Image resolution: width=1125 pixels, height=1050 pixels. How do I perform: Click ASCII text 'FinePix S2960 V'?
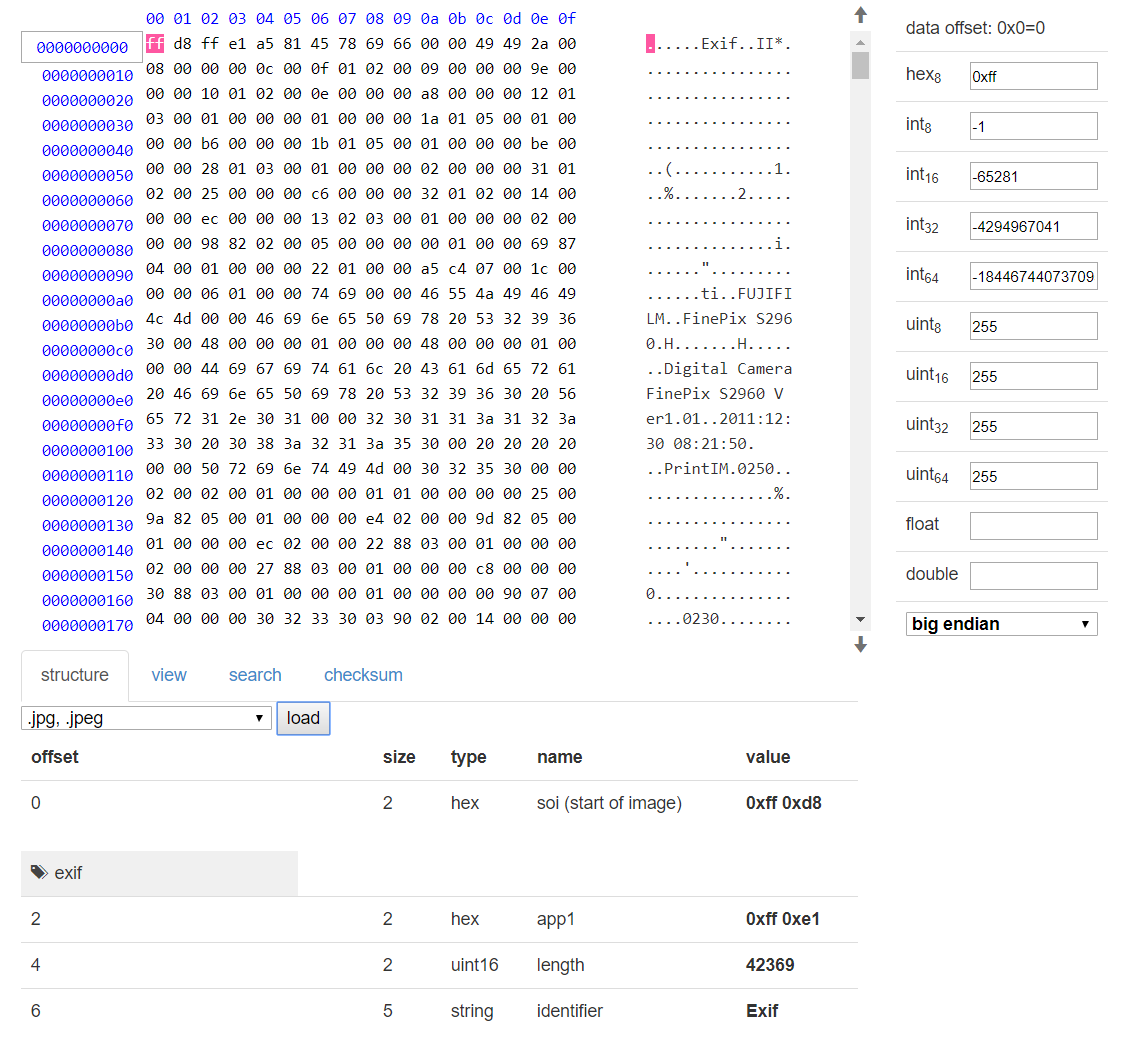(715, 394)
